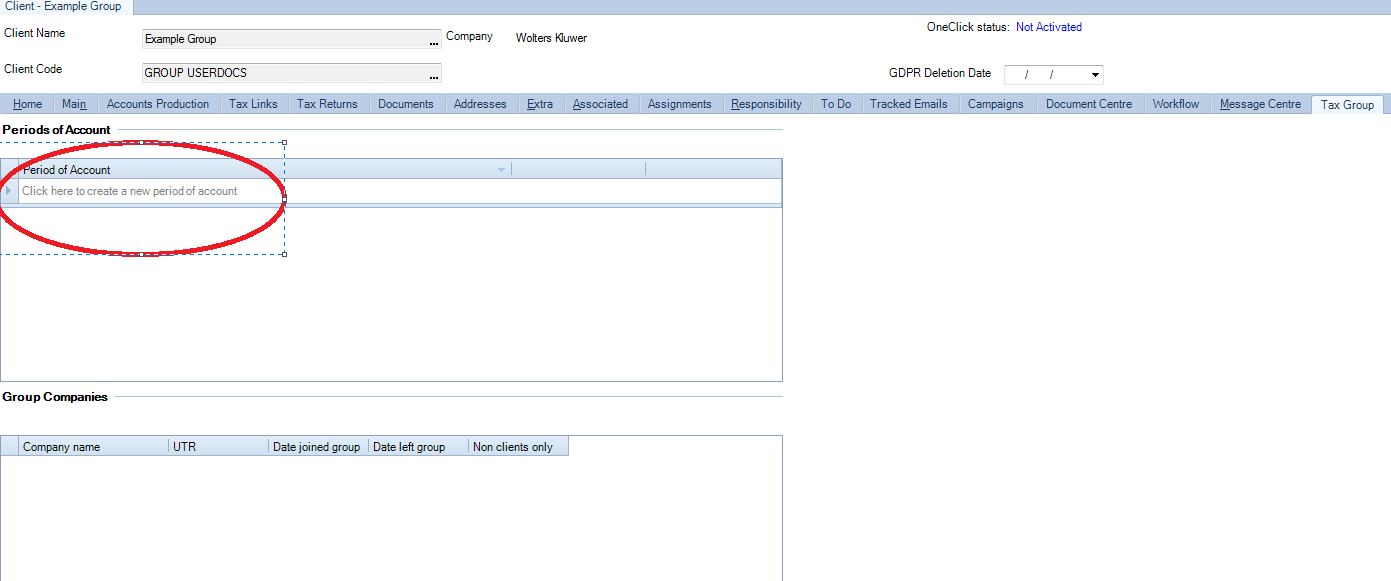Switch to the Home tab
The height and width of the screenshot is (581, 1391).
pos(27,104)
